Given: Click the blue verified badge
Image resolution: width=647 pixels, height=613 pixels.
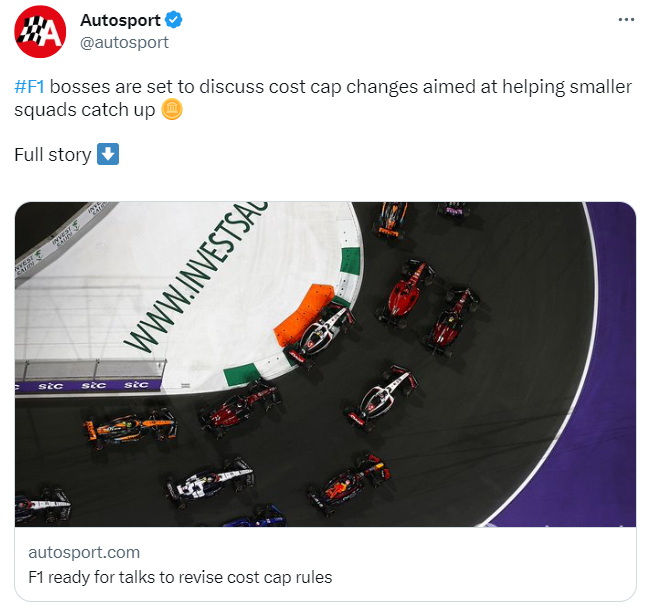Looking at the screenshot, I should tap(174, 20).
